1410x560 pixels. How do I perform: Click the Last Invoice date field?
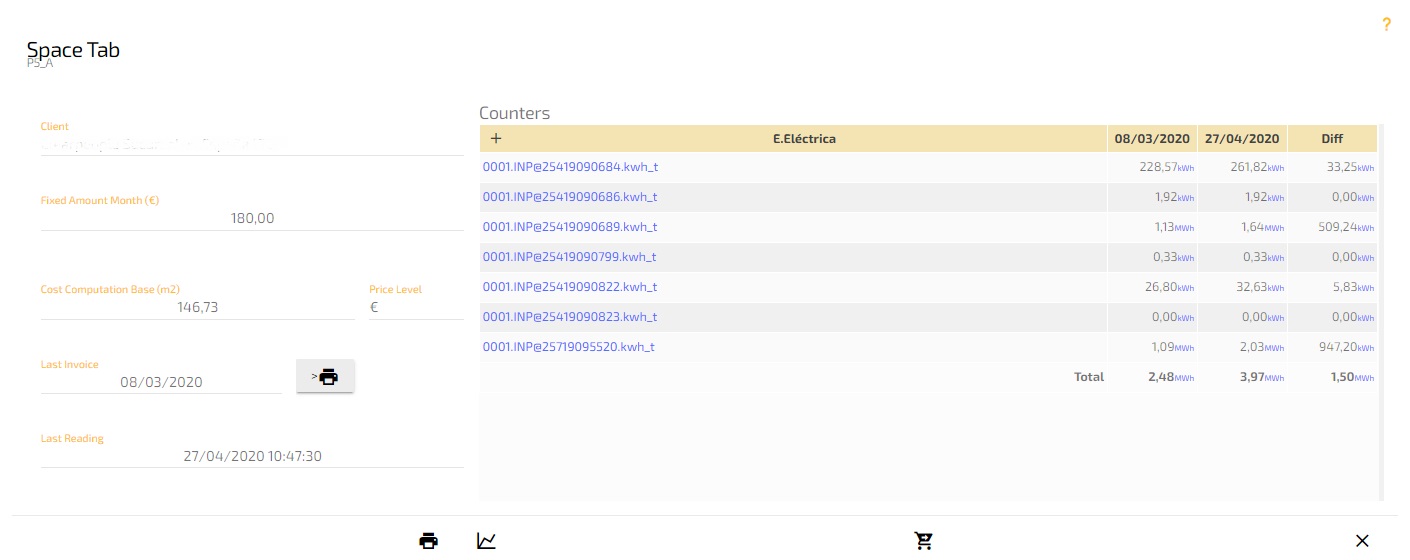tap(161, 382)
